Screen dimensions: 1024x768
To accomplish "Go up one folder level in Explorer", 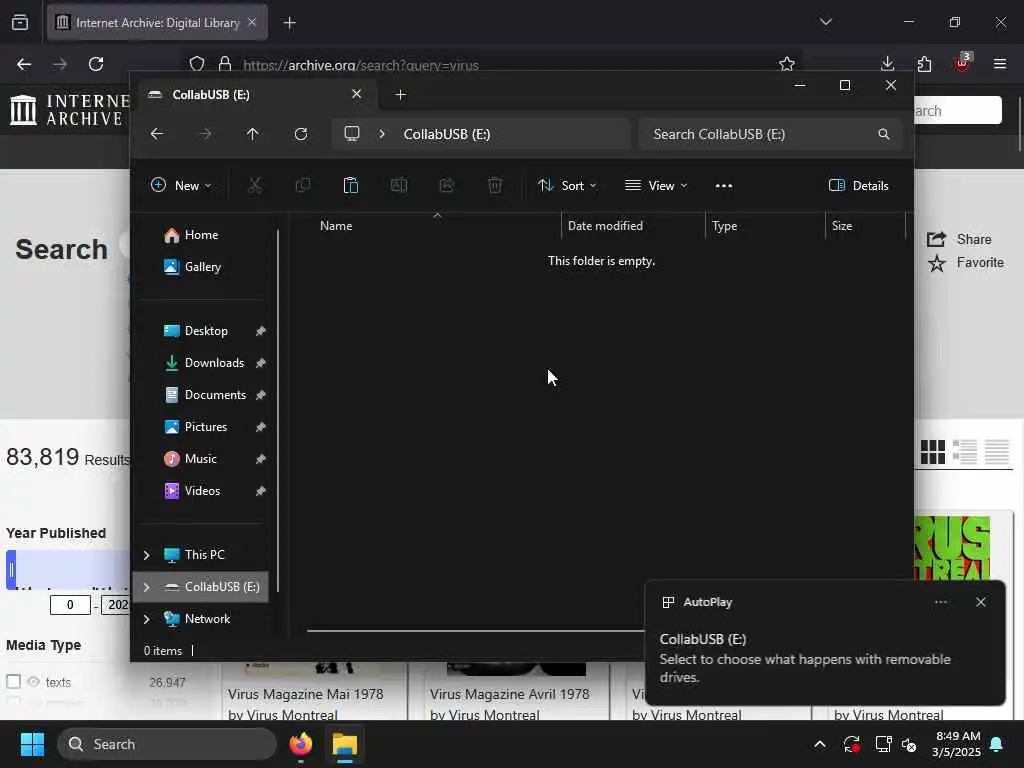I will click(253, 134).
